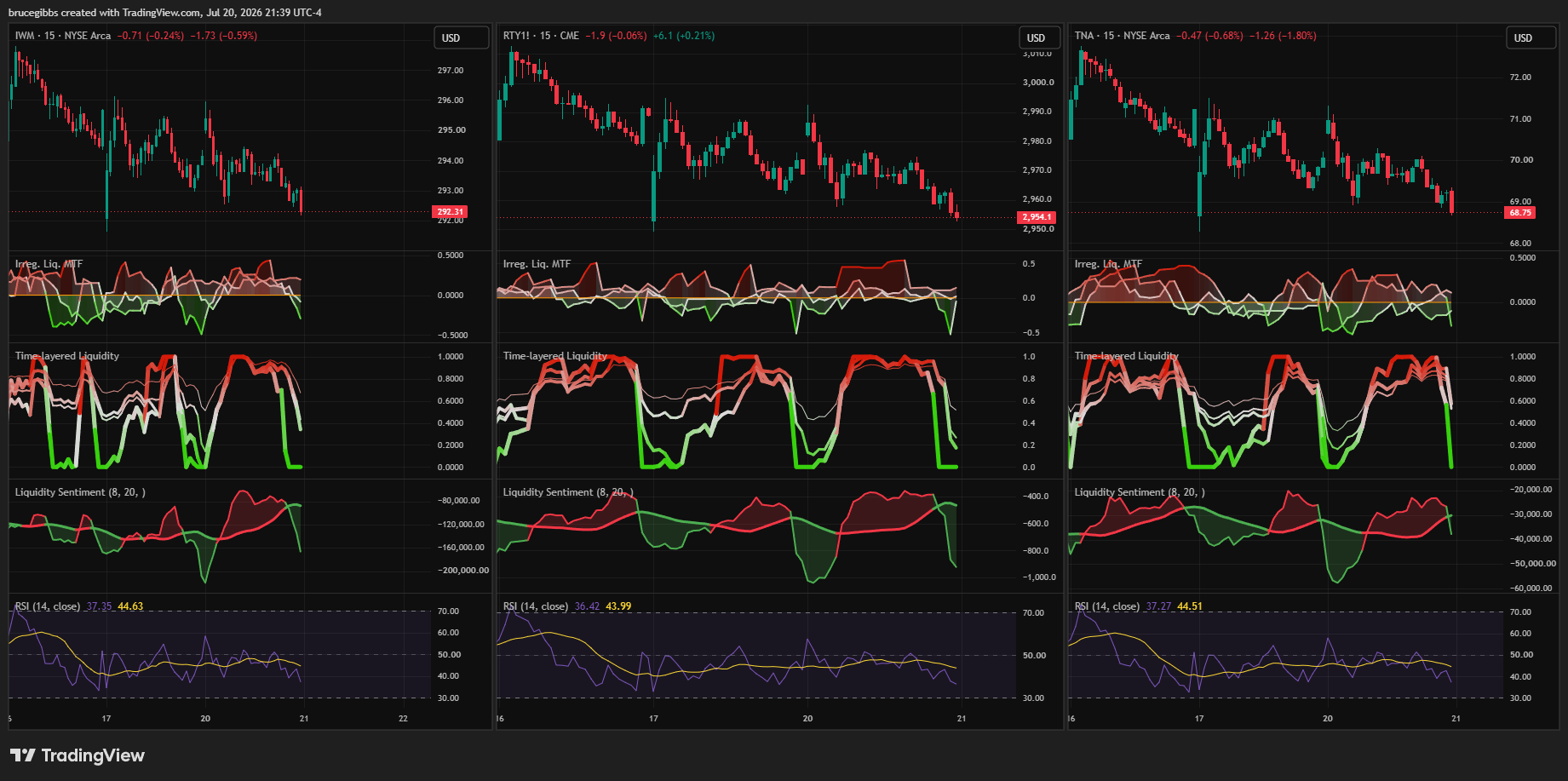Select the TNA · 15 · NYSE Arca symbol title

click(x=1123, y=36)
